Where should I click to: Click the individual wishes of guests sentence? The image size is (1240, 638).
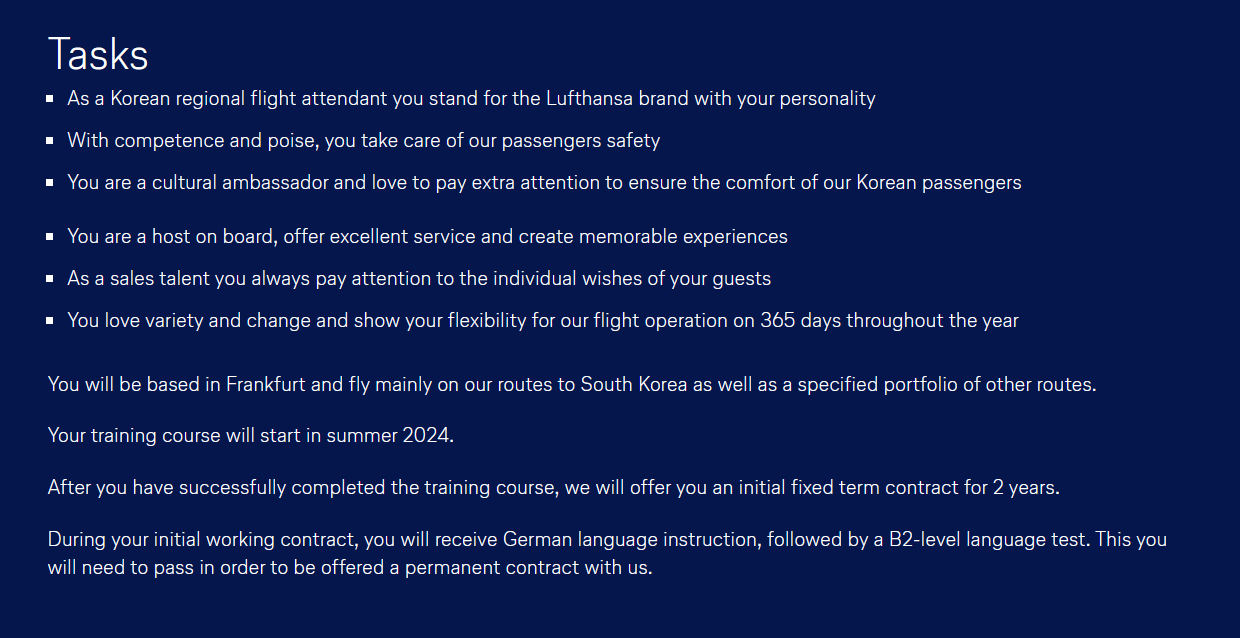point(419,279)
